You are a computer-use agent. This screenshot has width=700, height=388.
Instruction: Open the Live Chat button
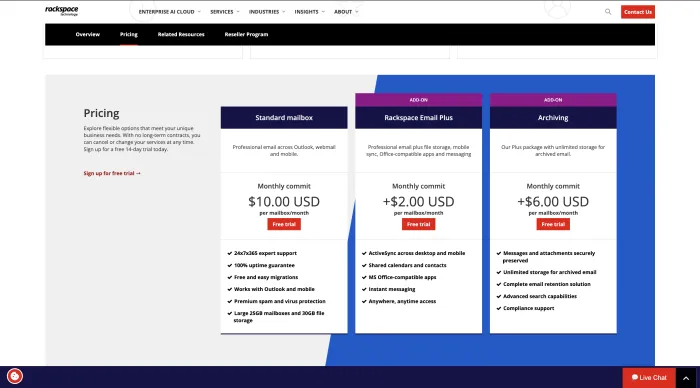tap(649, 378)
